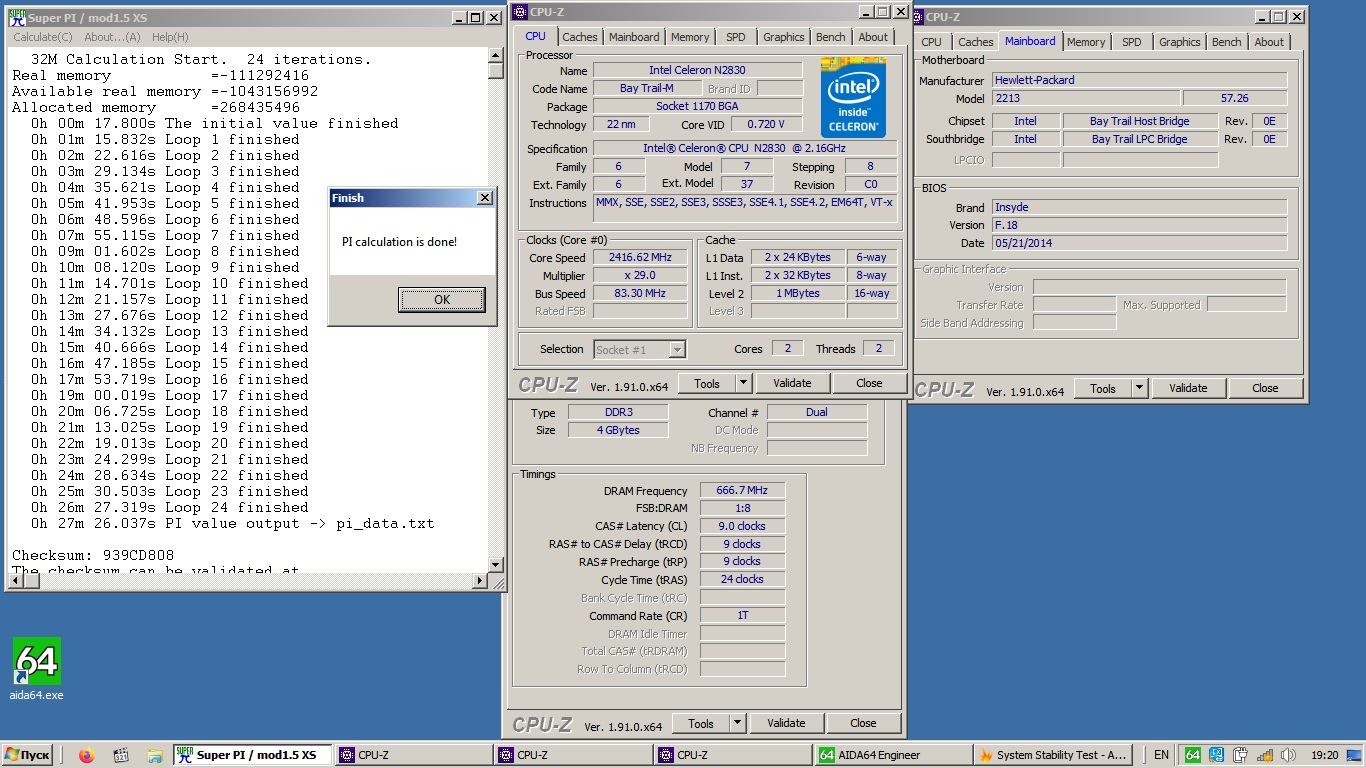Select the Mainboard tab in the front CPU-Z window

coord(634,37)
